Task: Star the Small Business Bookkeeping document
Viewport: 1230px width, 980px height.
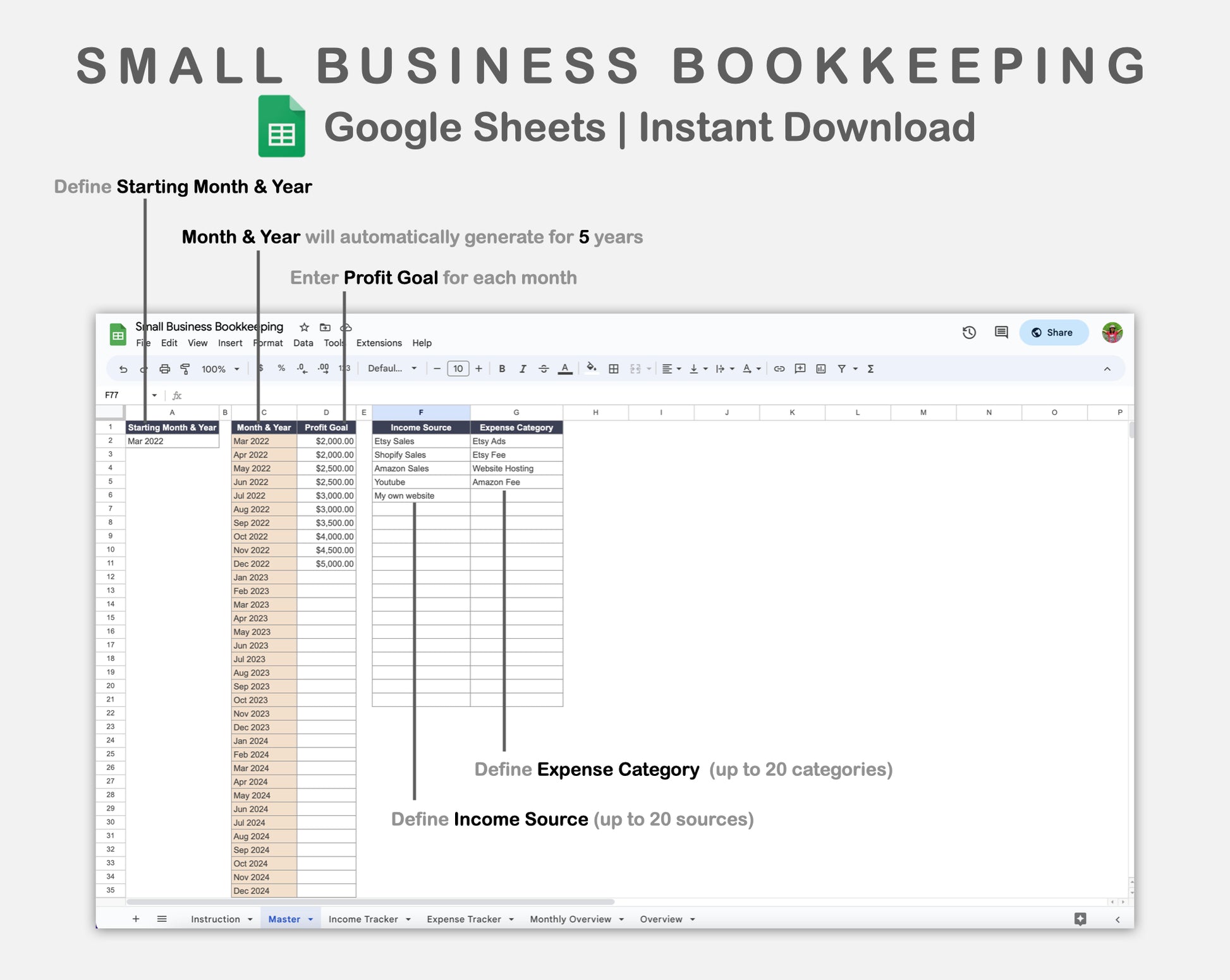Action: [304, 327]
